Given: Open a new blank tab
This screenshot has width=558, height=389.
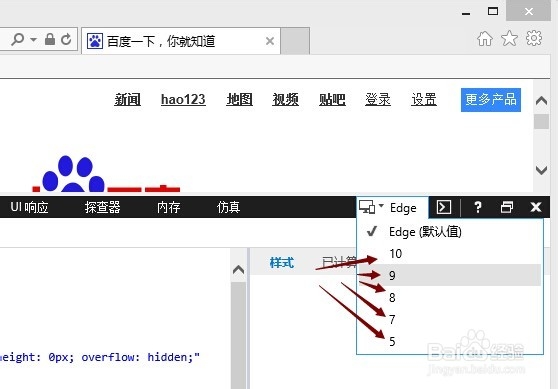Looking at the screenshot, I should click(x=295, y=41).
